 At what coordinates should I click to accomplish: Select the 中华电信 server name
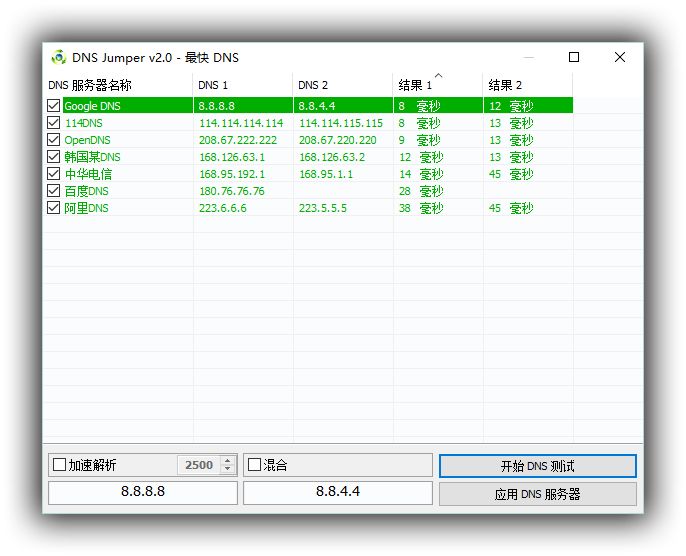pos(88,174)
